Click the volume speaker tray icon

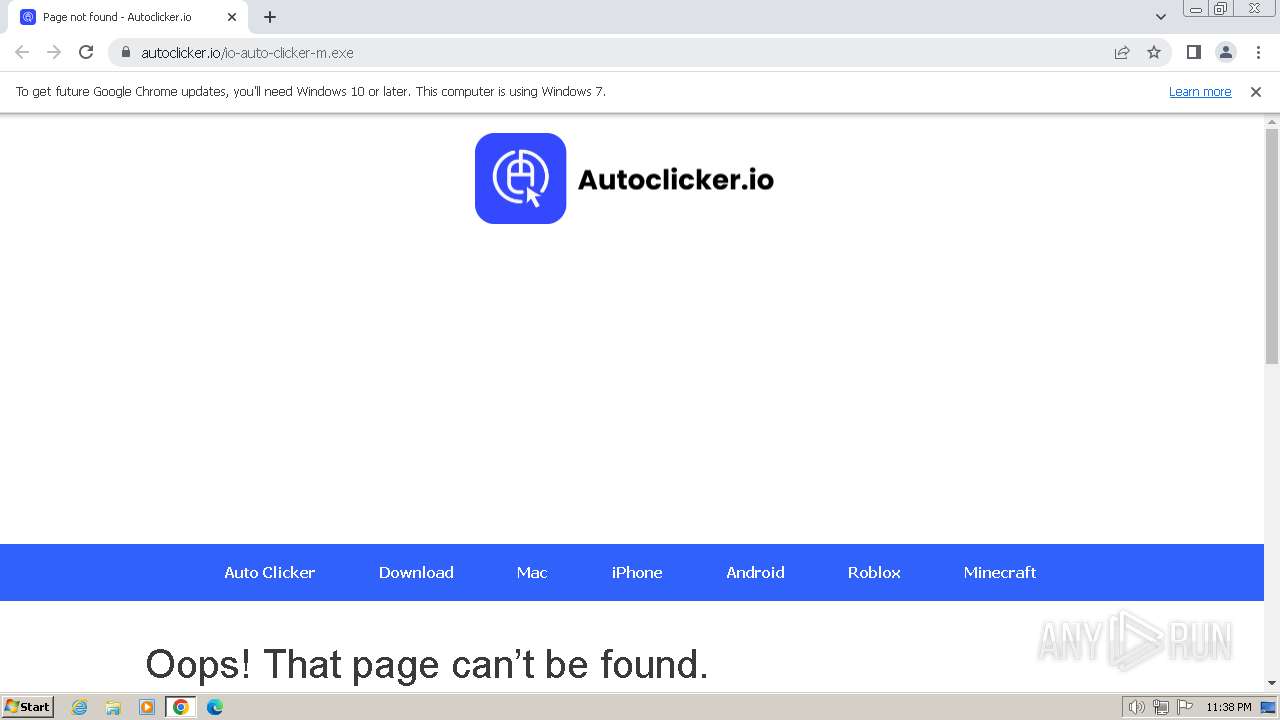pos(1136,707)
